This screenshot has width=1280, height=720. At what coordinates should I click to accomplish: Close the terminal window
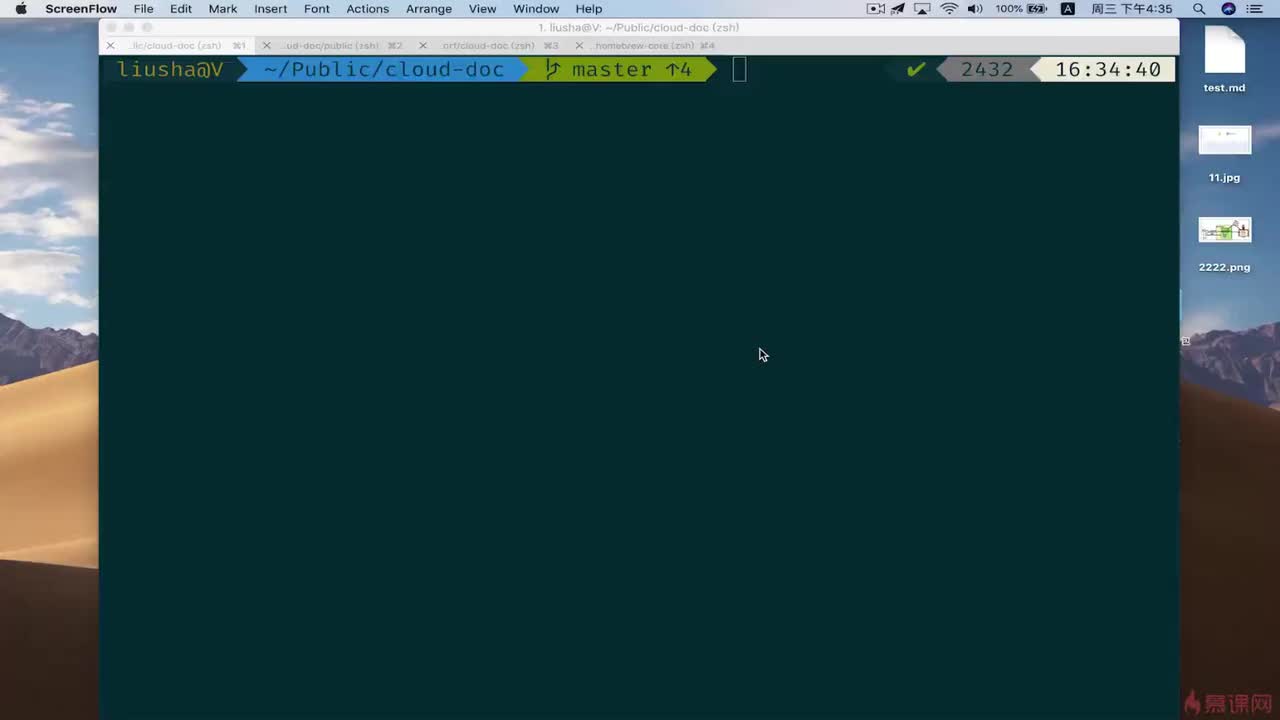[111, 27]
